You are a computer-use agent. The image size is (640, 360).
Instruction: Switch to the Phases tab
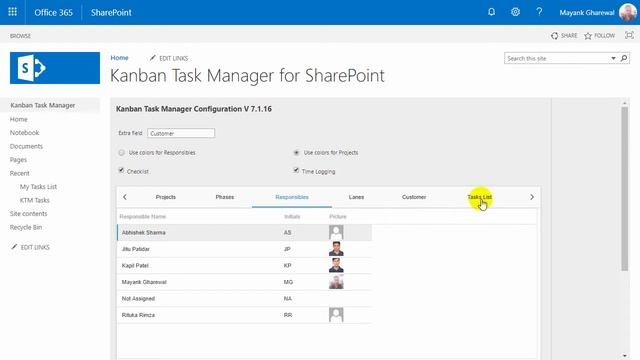(x=225, y=197)
